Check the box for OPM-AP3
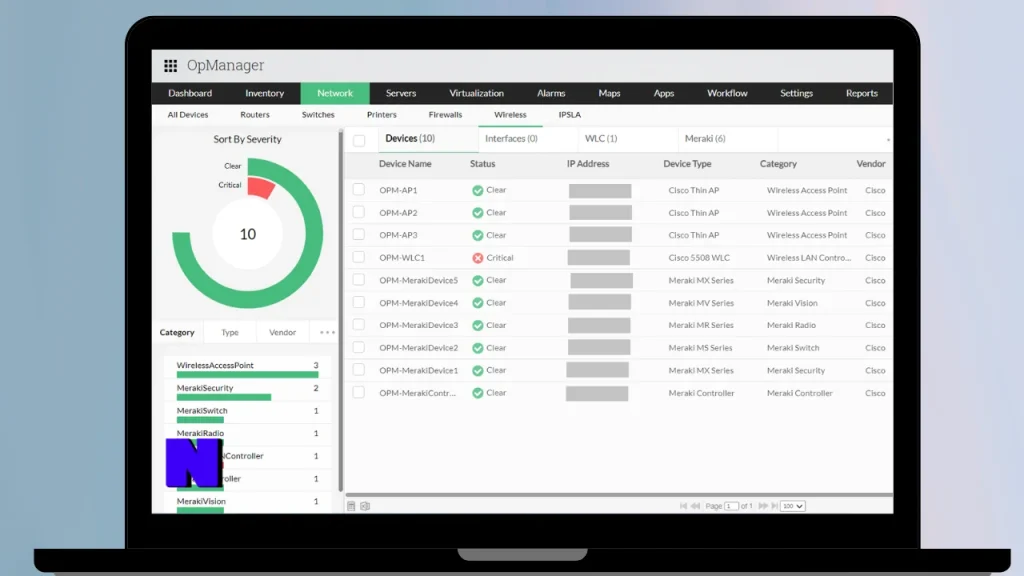 tap(359, 234)
